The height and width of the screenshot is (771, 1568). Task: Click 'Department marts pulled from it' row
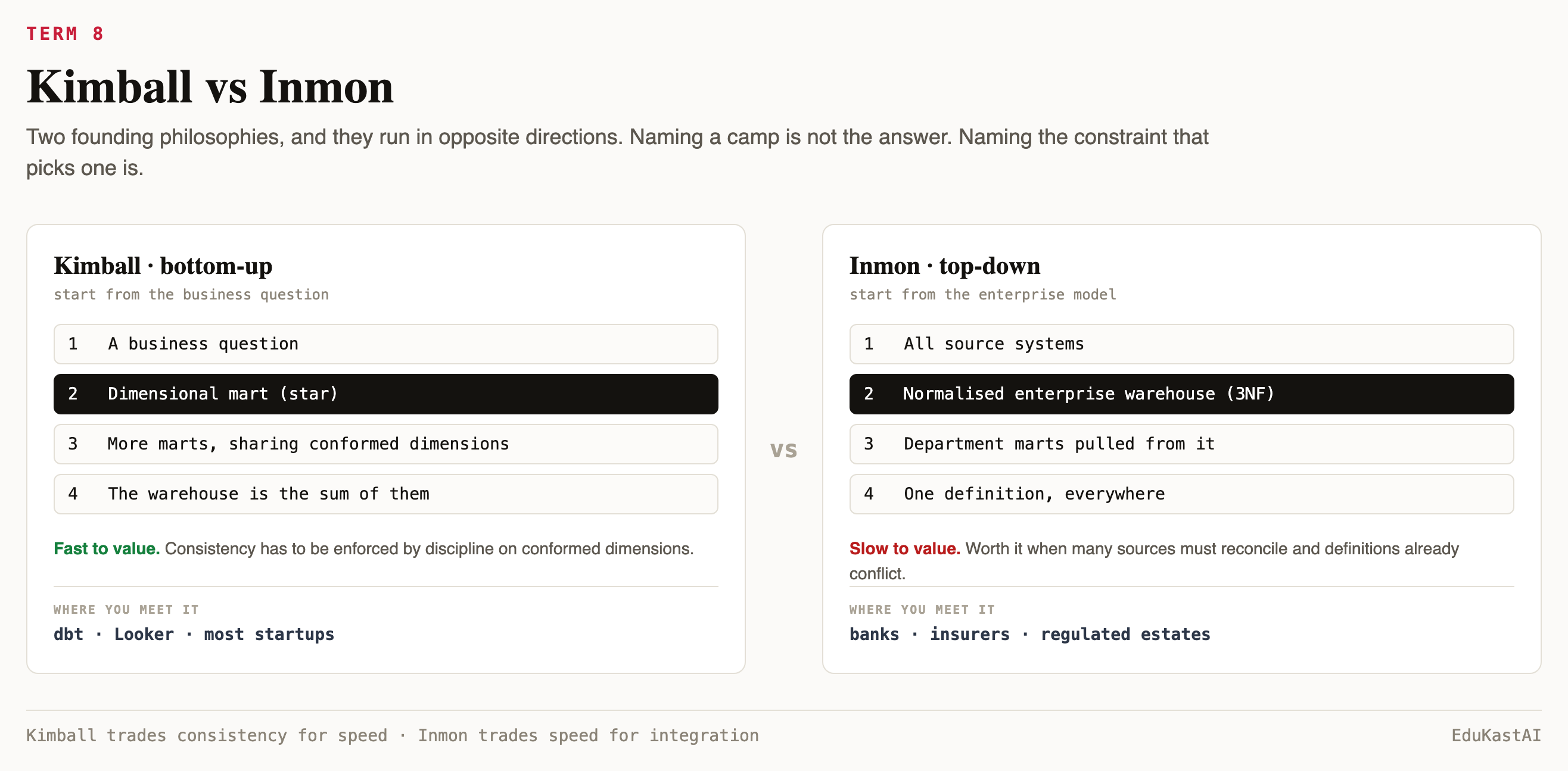click(x=1181, y=444)
